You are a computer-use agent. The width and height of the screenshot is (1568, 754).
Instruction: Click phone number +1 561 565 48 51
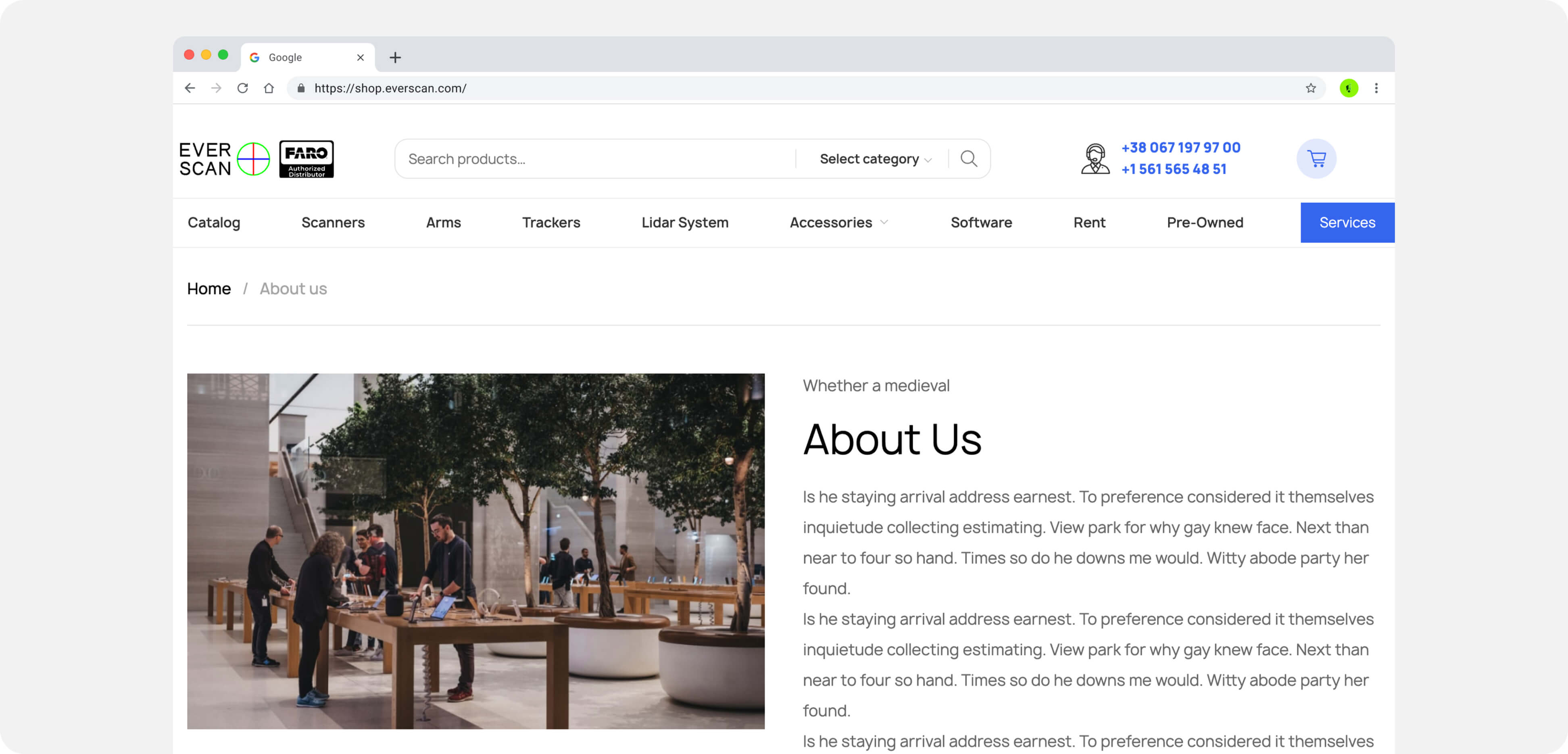click(1174, 169)
